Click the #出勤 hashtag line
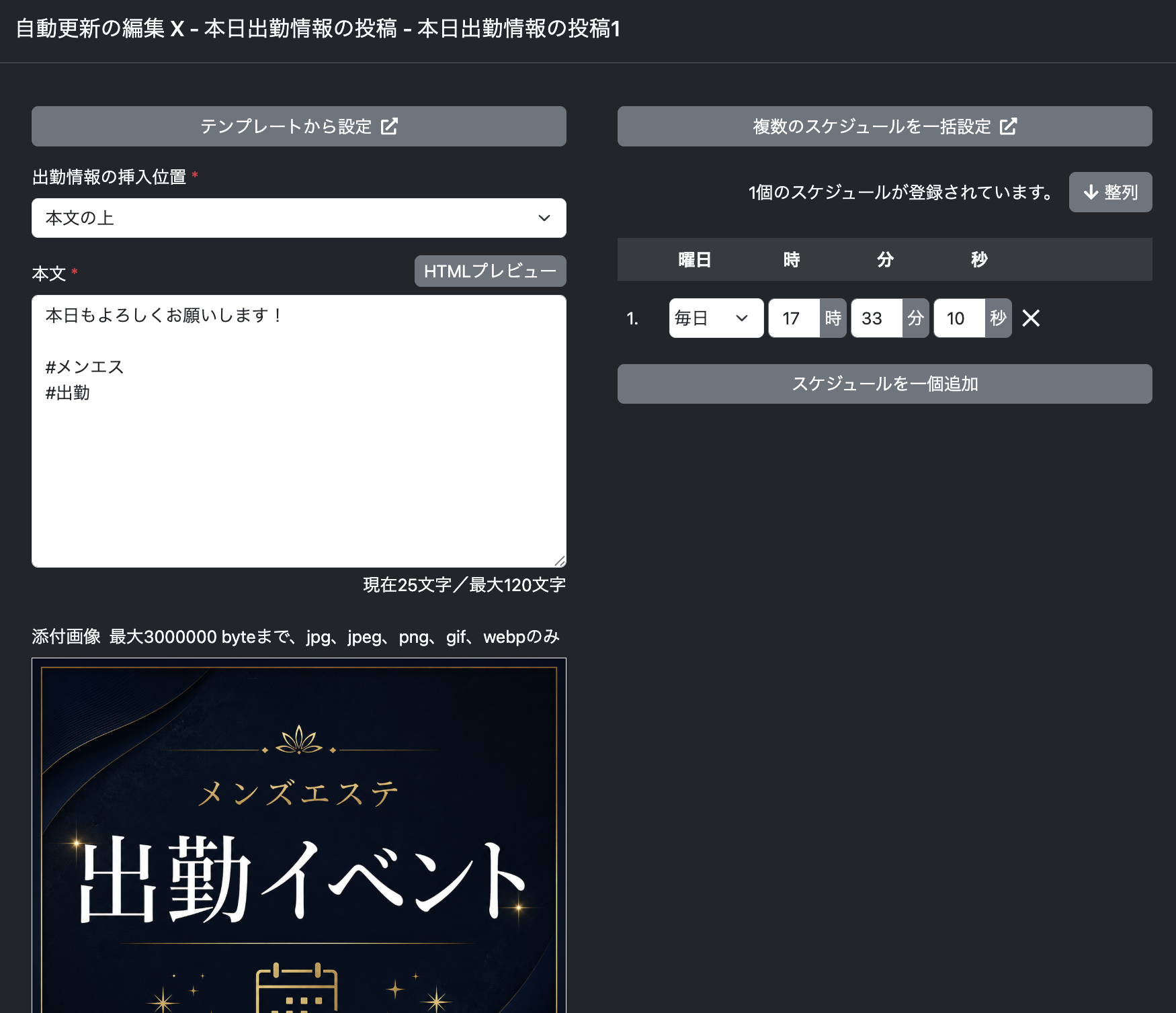The height and width of the screenshot is (1013, 1176). 67,393
